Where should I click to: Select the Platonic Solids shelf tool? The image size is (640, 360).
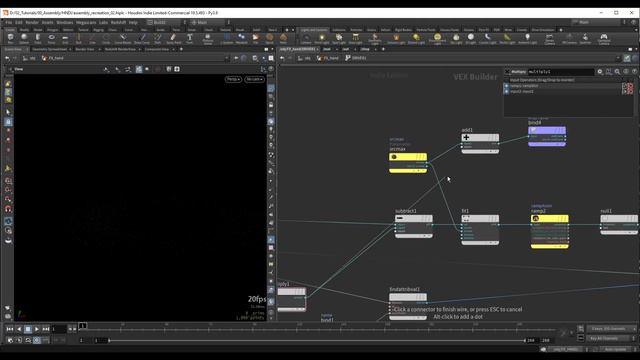click(208, 39)
